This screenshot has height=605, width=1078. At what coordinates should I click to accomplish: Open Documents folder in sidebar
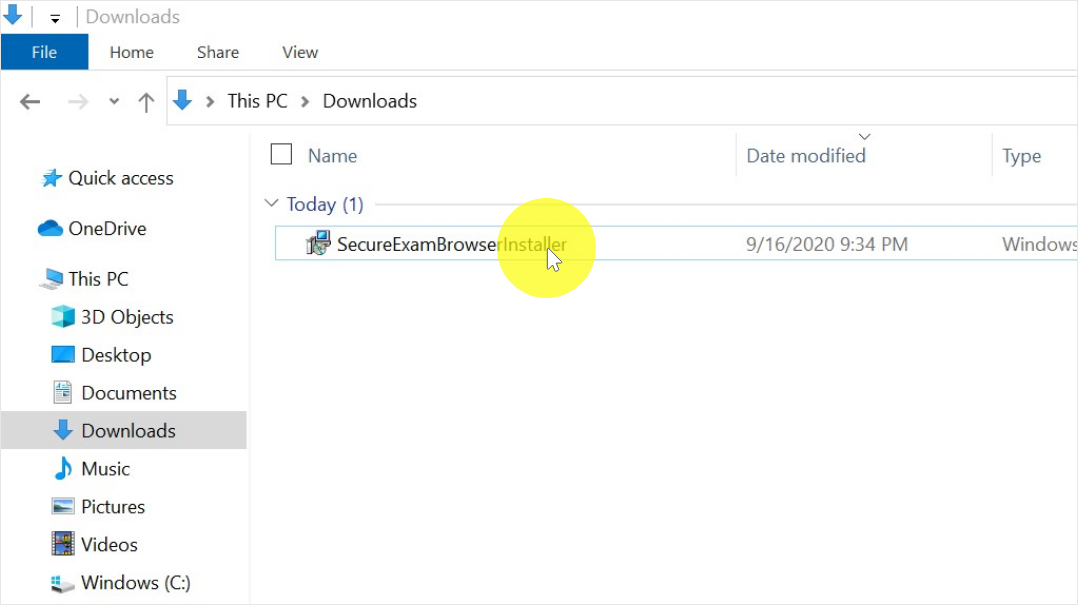coord(129,393)
